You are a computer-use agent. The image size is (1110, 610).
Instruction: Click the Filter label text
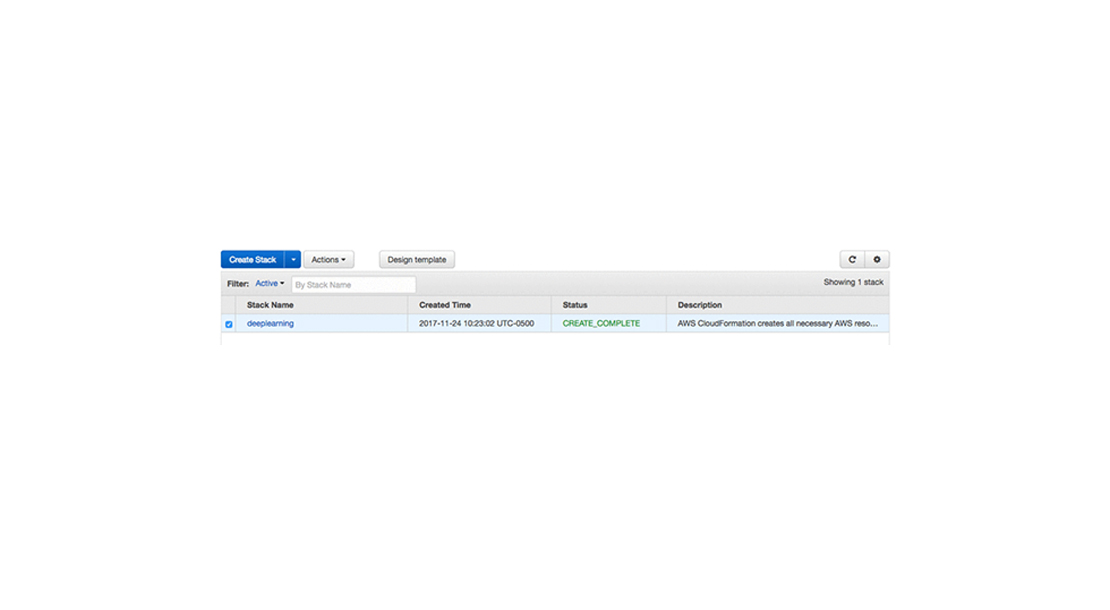(x=238, y=284)
